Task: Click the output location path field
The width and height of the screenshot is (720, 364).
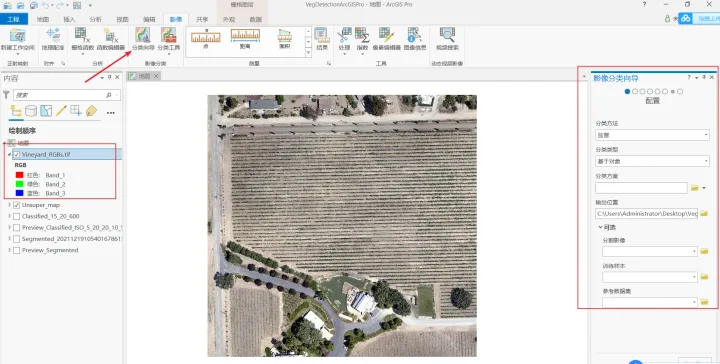Action: click(x=646, y=213)
